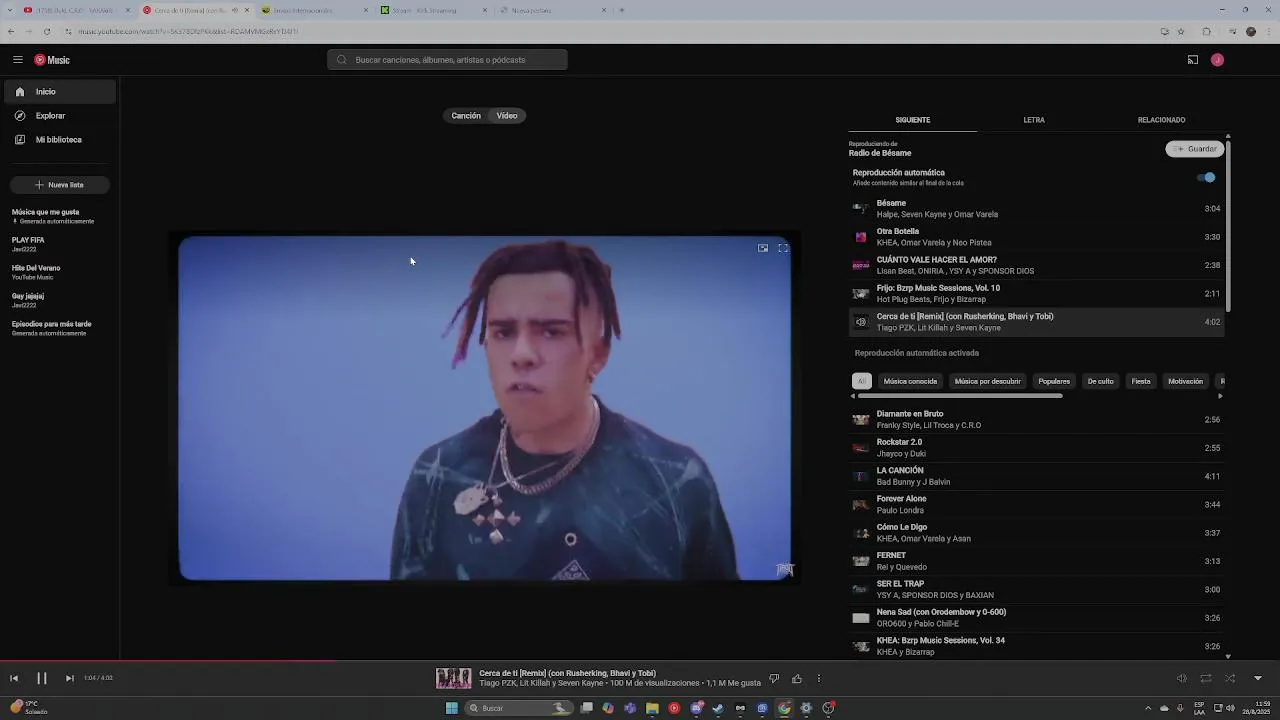Open the cast to device icon

(x=1192, y=60)
